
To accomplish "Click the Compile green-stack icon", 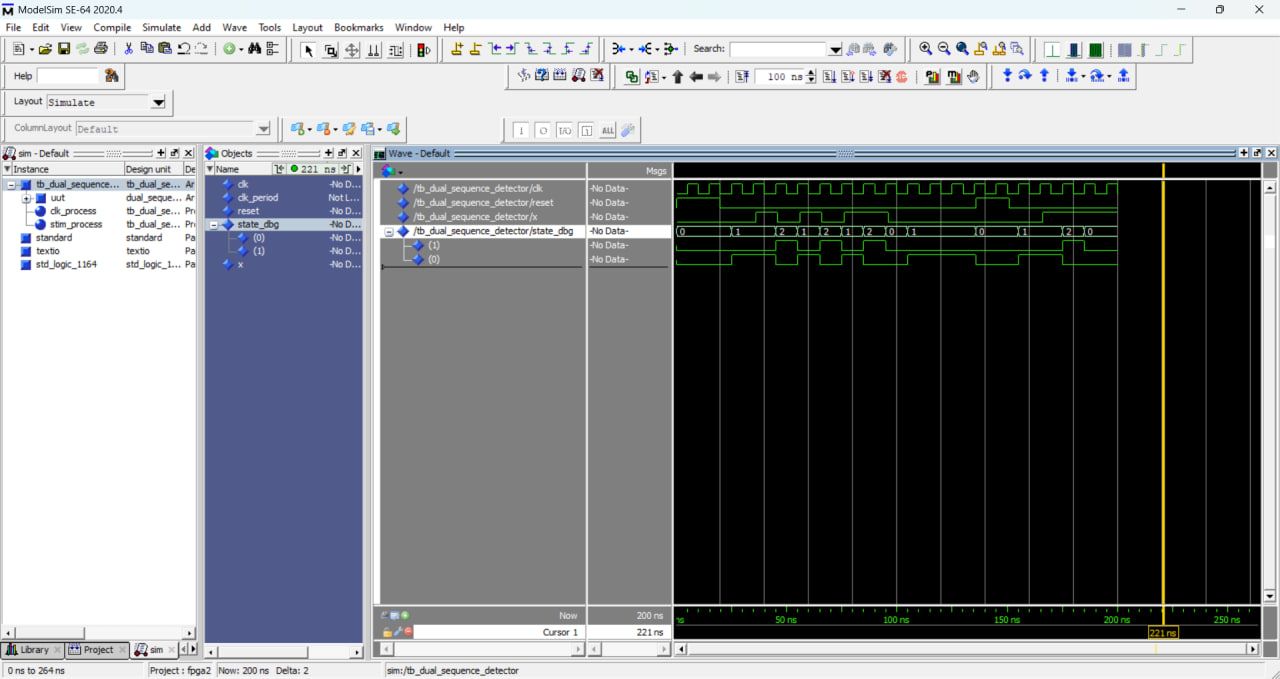I will (x=632, y=76).
